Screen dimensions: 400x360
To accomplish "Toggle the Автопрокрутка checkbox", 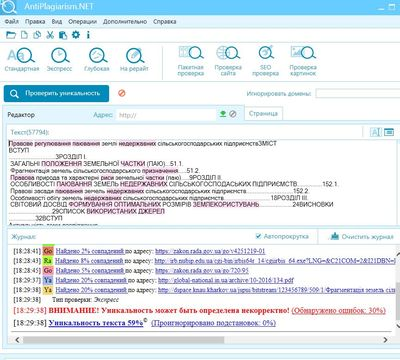I will 258,236.
